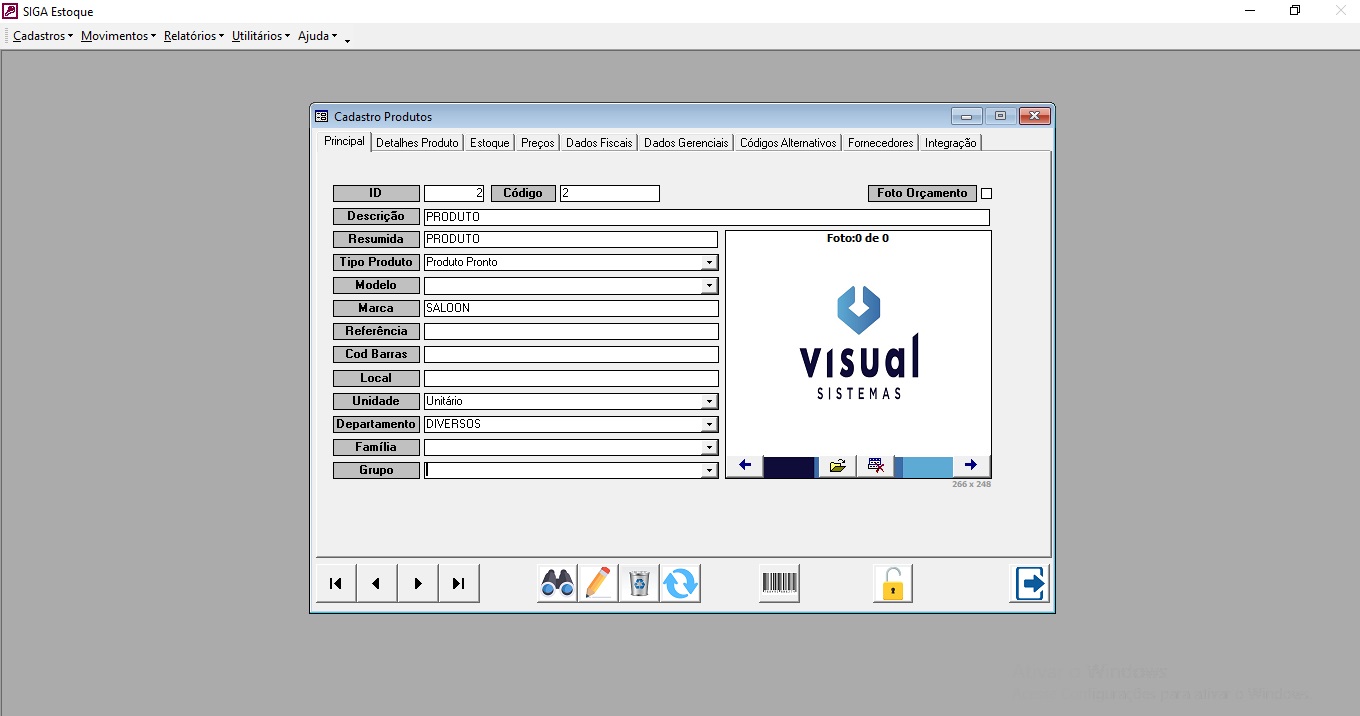This screenshot has height=716, width=1360.
Task: Click the Código label button
Action: [x=523, y=194]
